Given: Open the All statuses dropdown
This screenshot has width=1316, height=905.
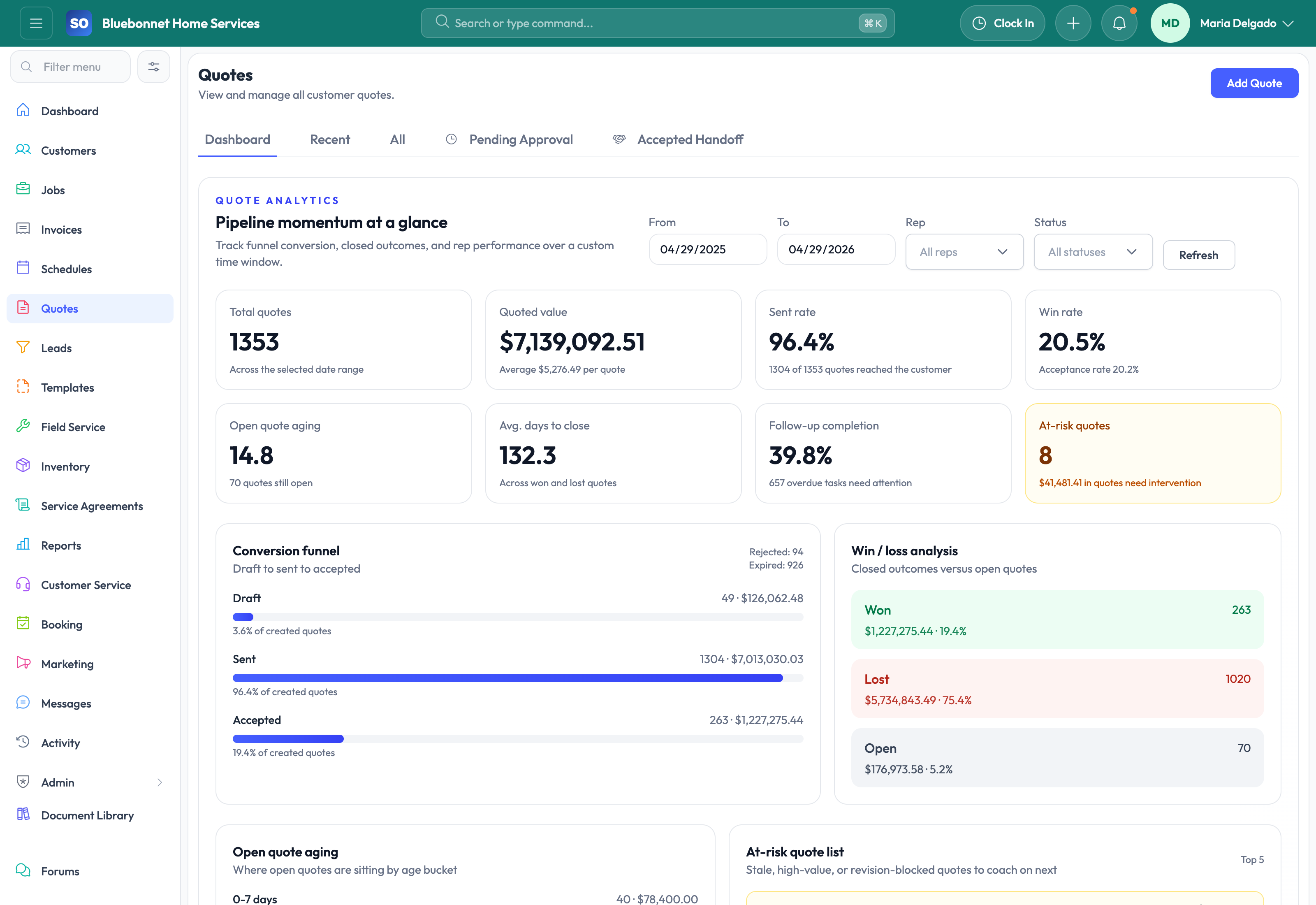Looking at the screenshot, I should pyautogui.click(x=1093, y=252).
